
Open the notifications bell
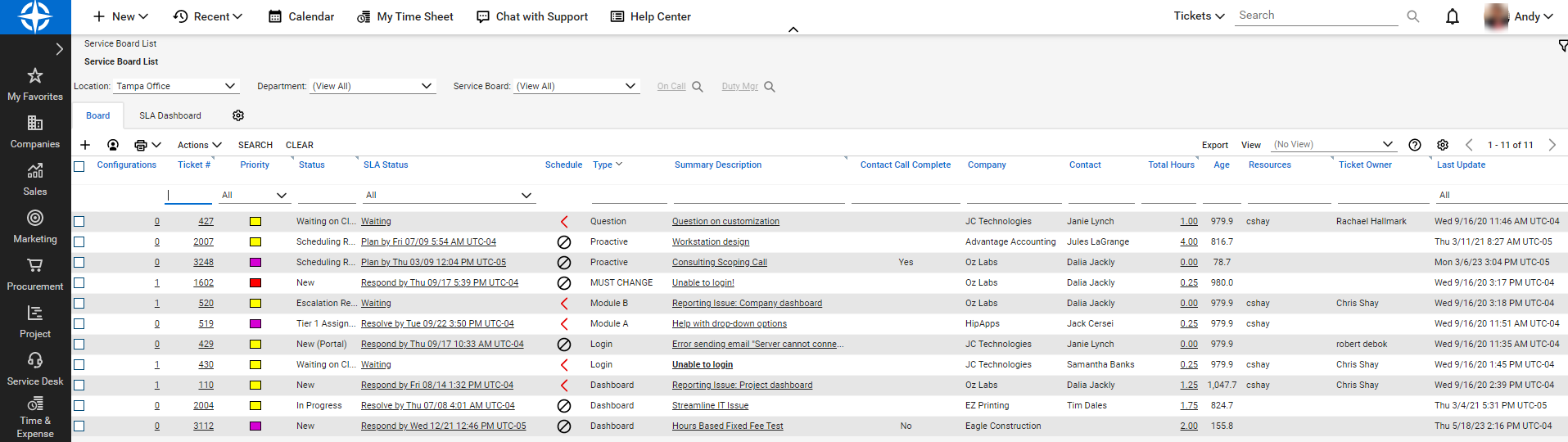coord(1452,16)
